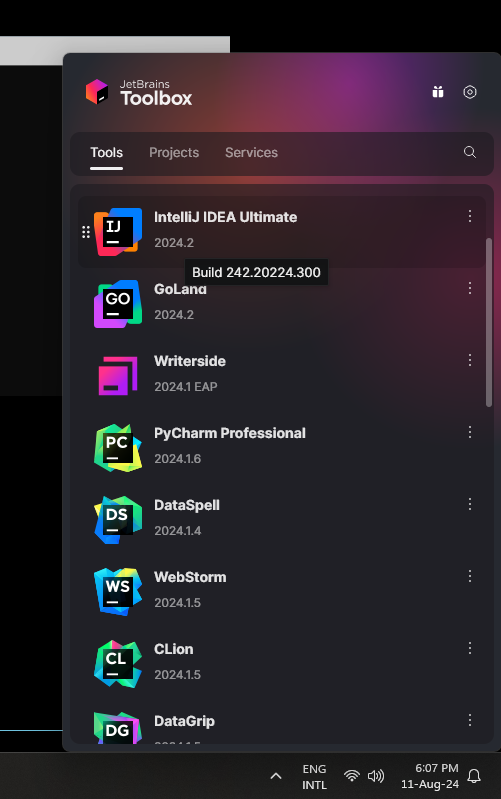Launch IntelliJ IDEA Ultimate from its icon
The height and width of the screenshot is (799, 501).
[118, 232]
